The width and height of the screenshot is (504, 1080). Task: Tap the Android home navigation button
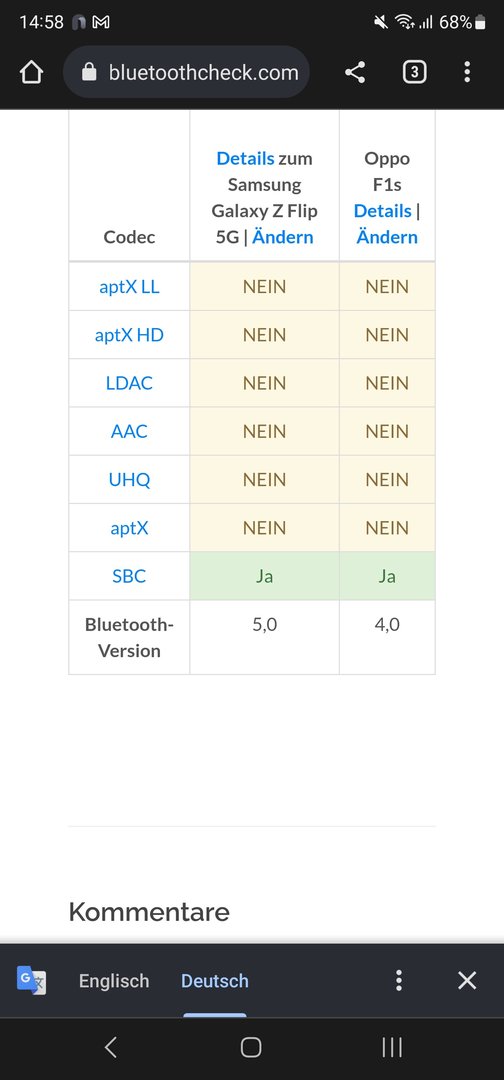pyautogui.click(x=251, y=1048)
